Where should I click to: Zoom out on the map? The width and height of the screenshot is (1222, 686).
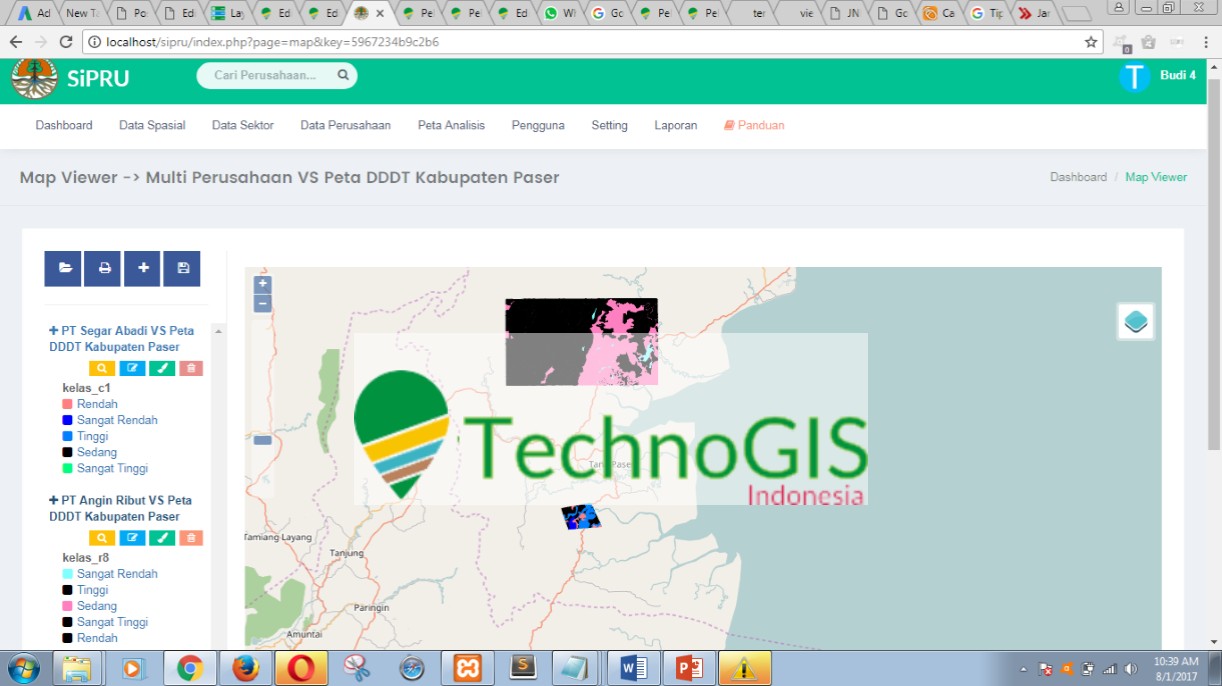point(263,303)
